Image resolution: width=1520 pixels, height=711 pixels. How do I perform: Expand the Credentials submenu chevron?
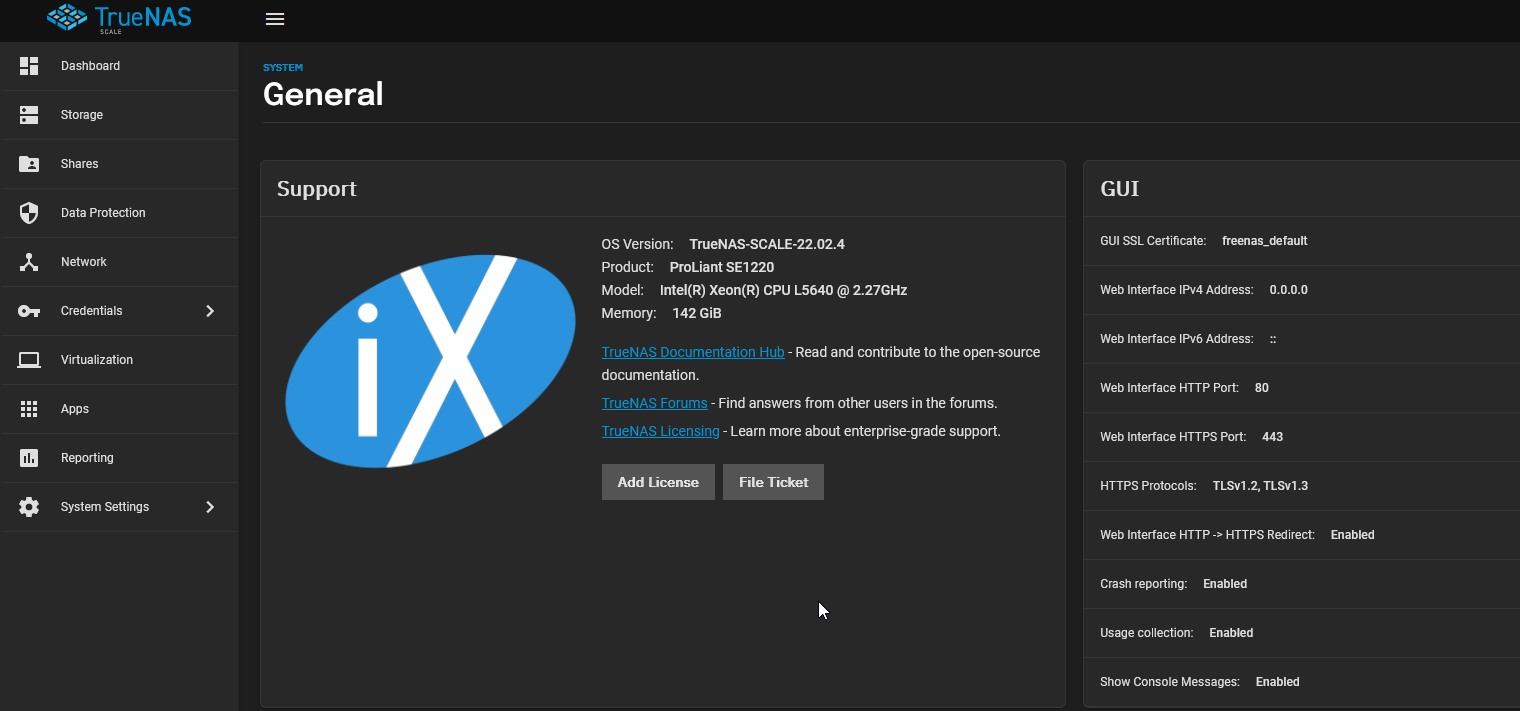pos(210,311)
